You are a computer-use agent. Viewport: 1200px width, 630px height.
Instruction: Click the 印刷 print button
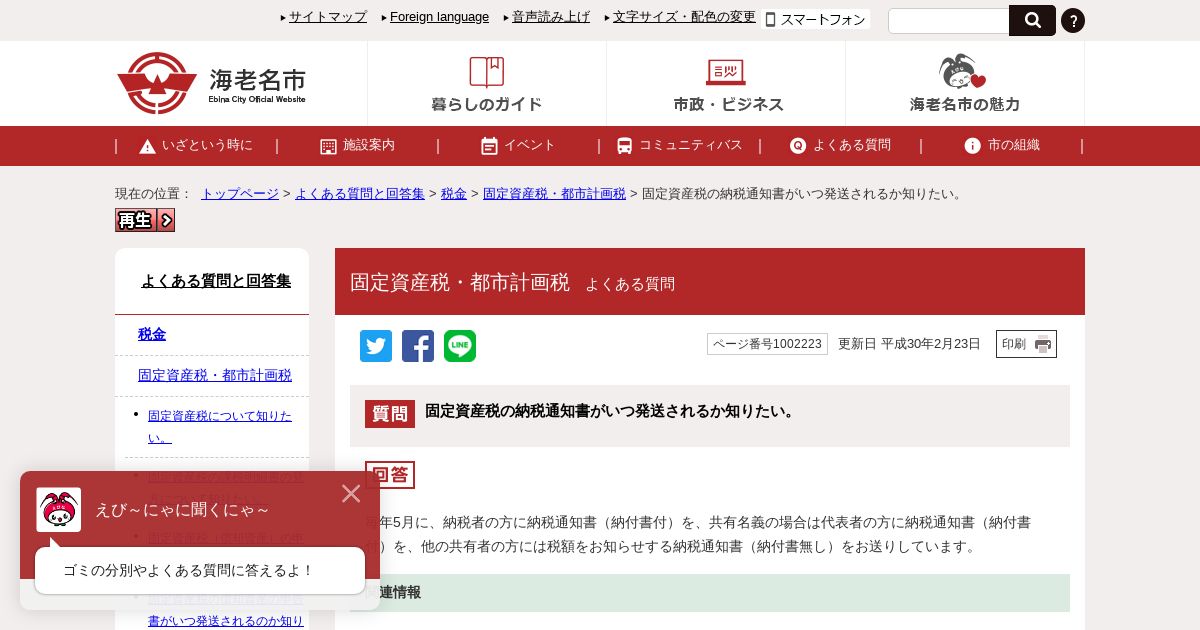coord(1026,344)
